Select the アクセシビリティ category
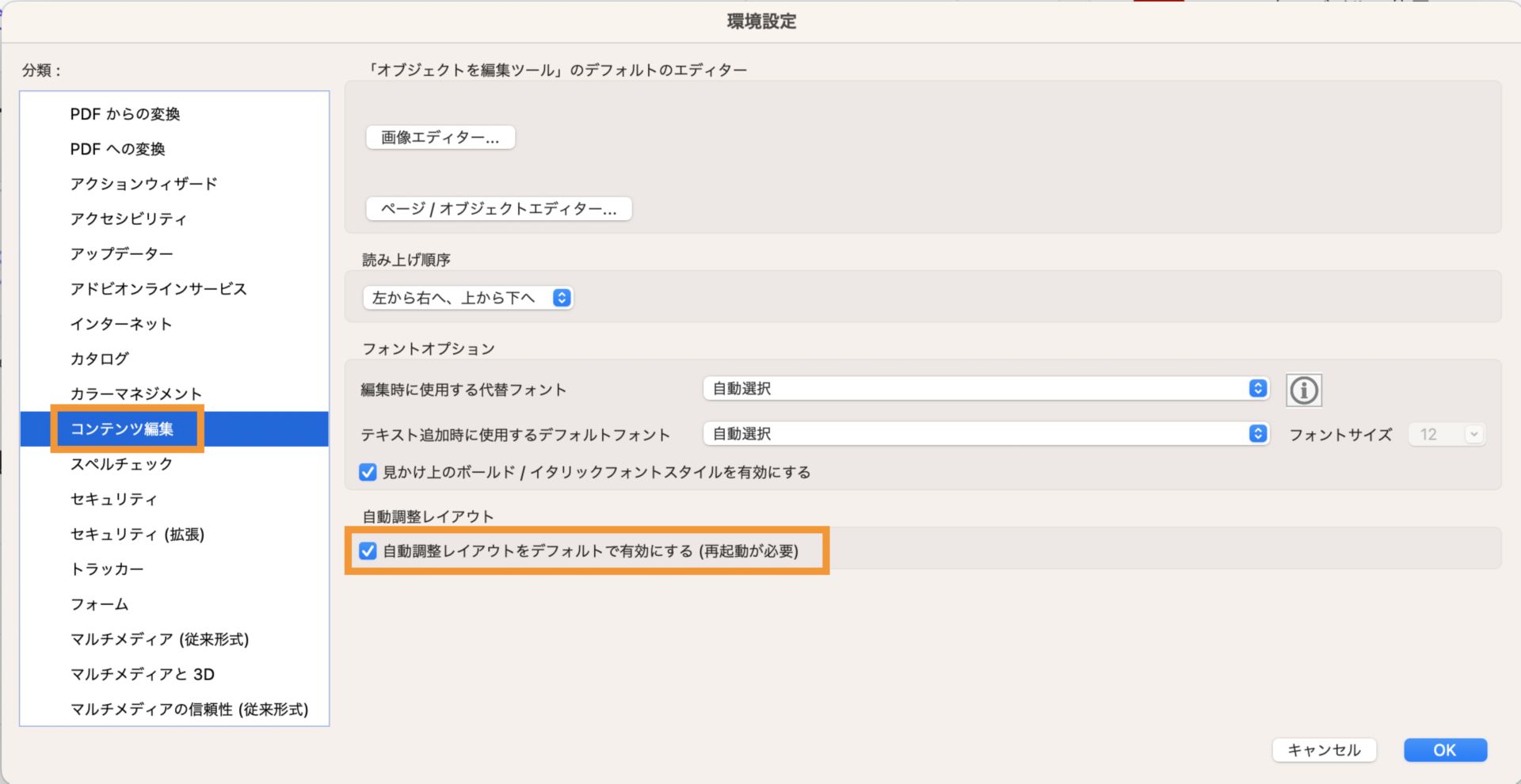Screen dimensions: 1521x784 [128, 219]
